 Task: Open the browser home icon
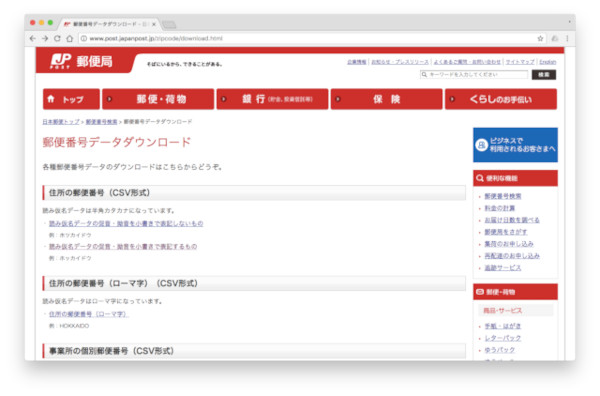[x=70, y=39]
